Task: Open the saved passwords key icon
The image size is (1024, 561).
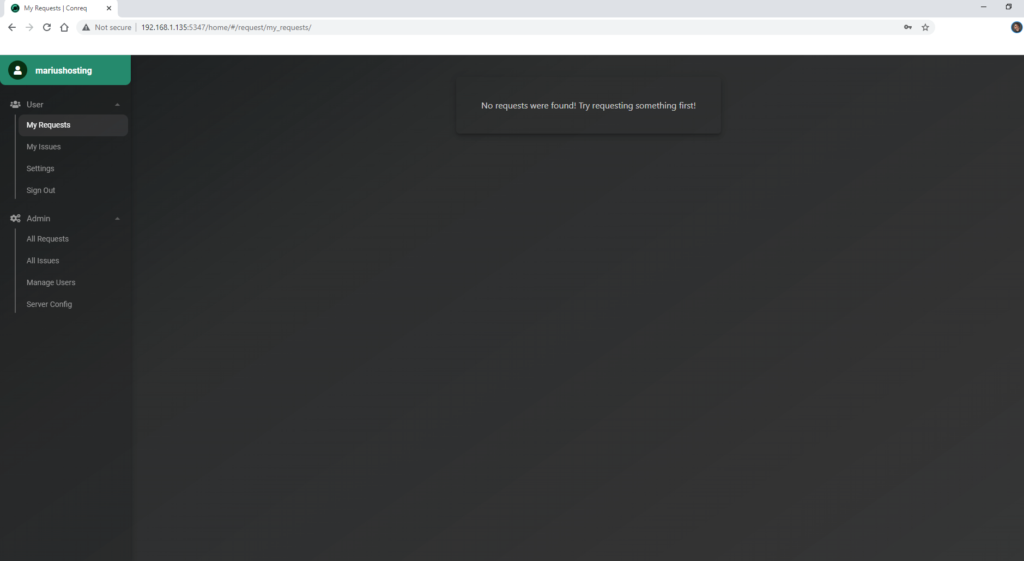Action: [907, 27]
